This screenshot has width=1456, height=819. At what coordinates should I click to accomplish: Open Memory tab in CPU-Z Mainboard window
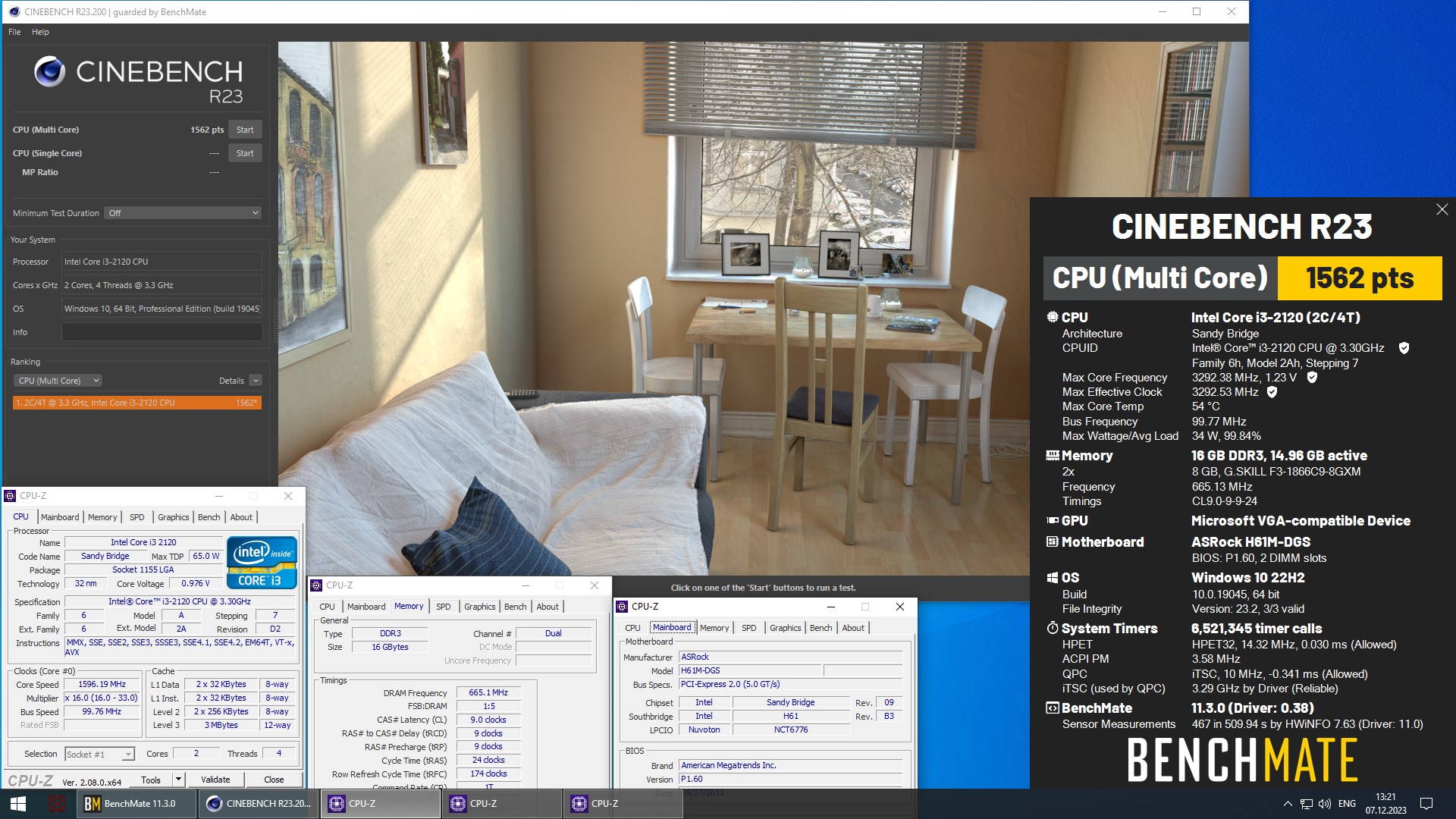tap(714, 628)
